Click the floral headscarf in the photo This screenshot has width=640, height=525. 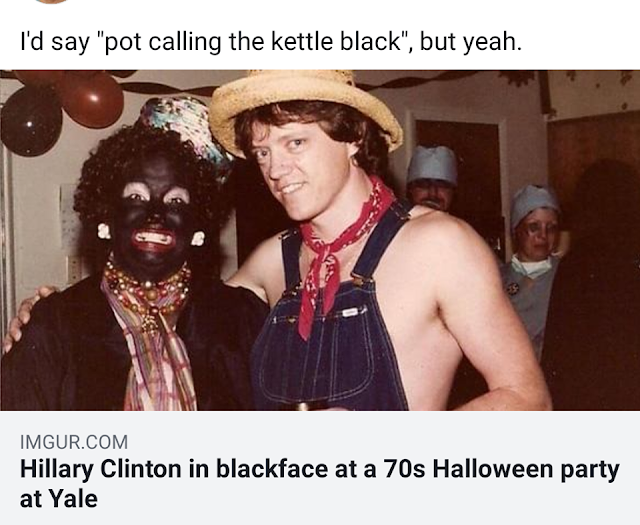tap(186, 129)
